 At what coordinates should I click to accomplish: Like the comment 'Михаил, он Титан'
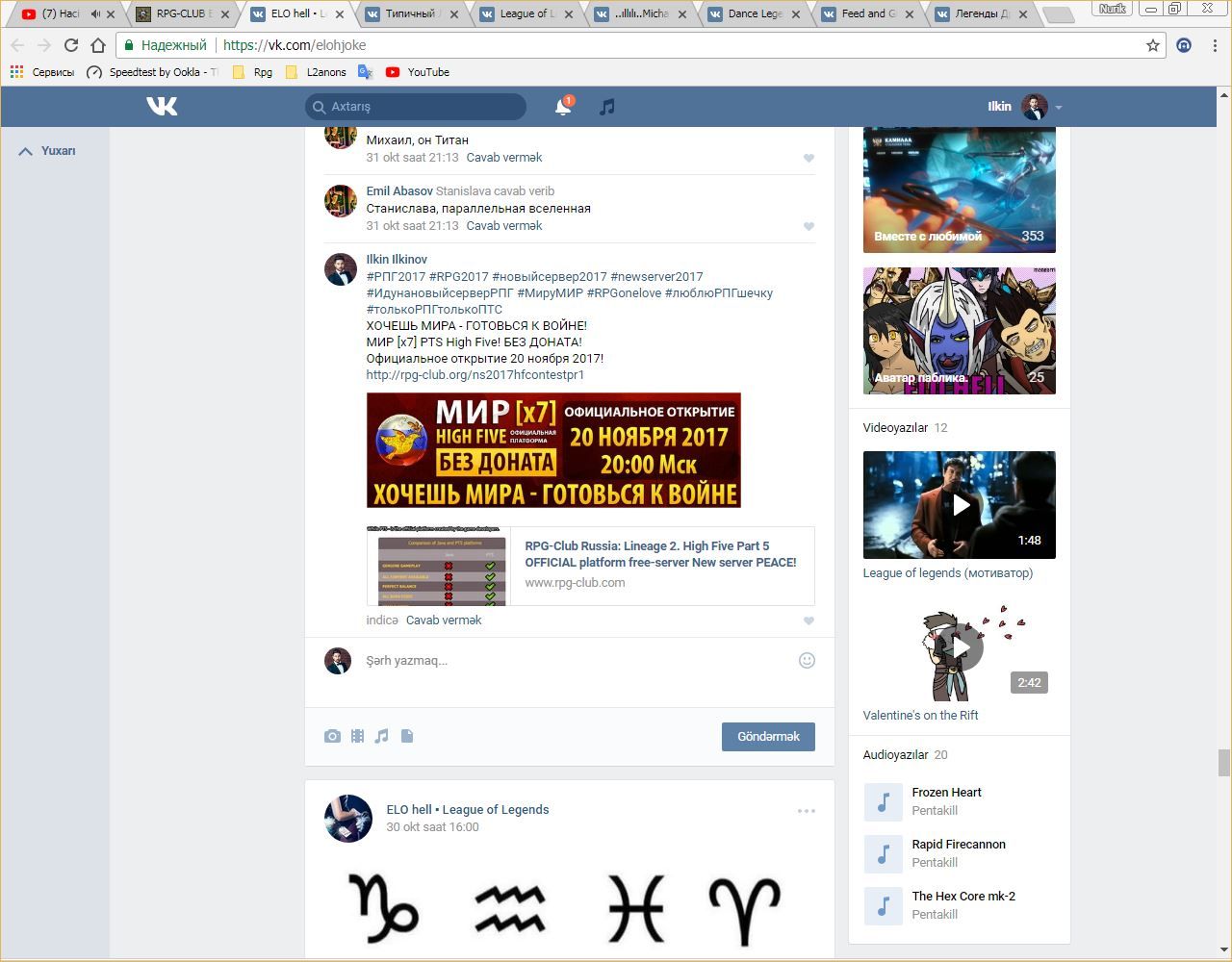point(808,158)
